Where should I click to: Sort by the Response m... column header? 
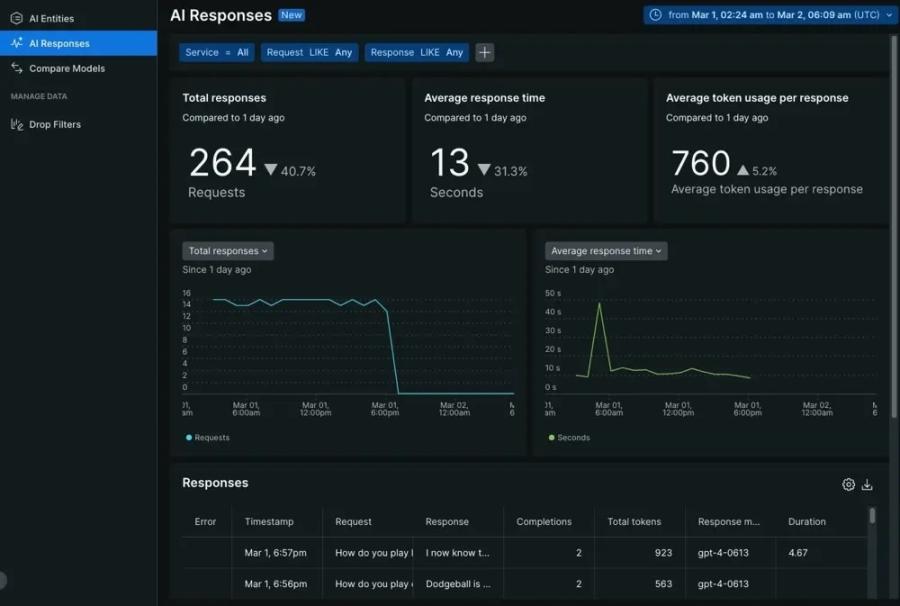[728, 522]
